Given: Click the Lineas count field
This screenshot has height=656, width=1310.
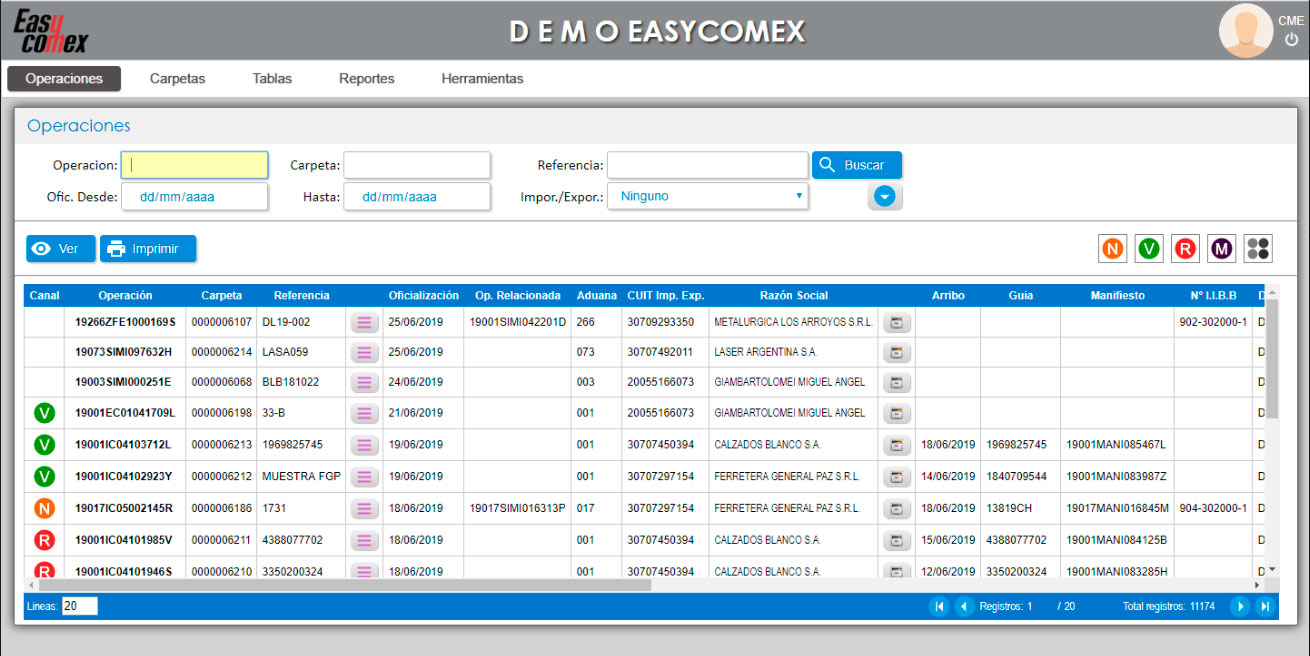Looking at the screenshot, I should pyautogui.click(x=79, y=606).
